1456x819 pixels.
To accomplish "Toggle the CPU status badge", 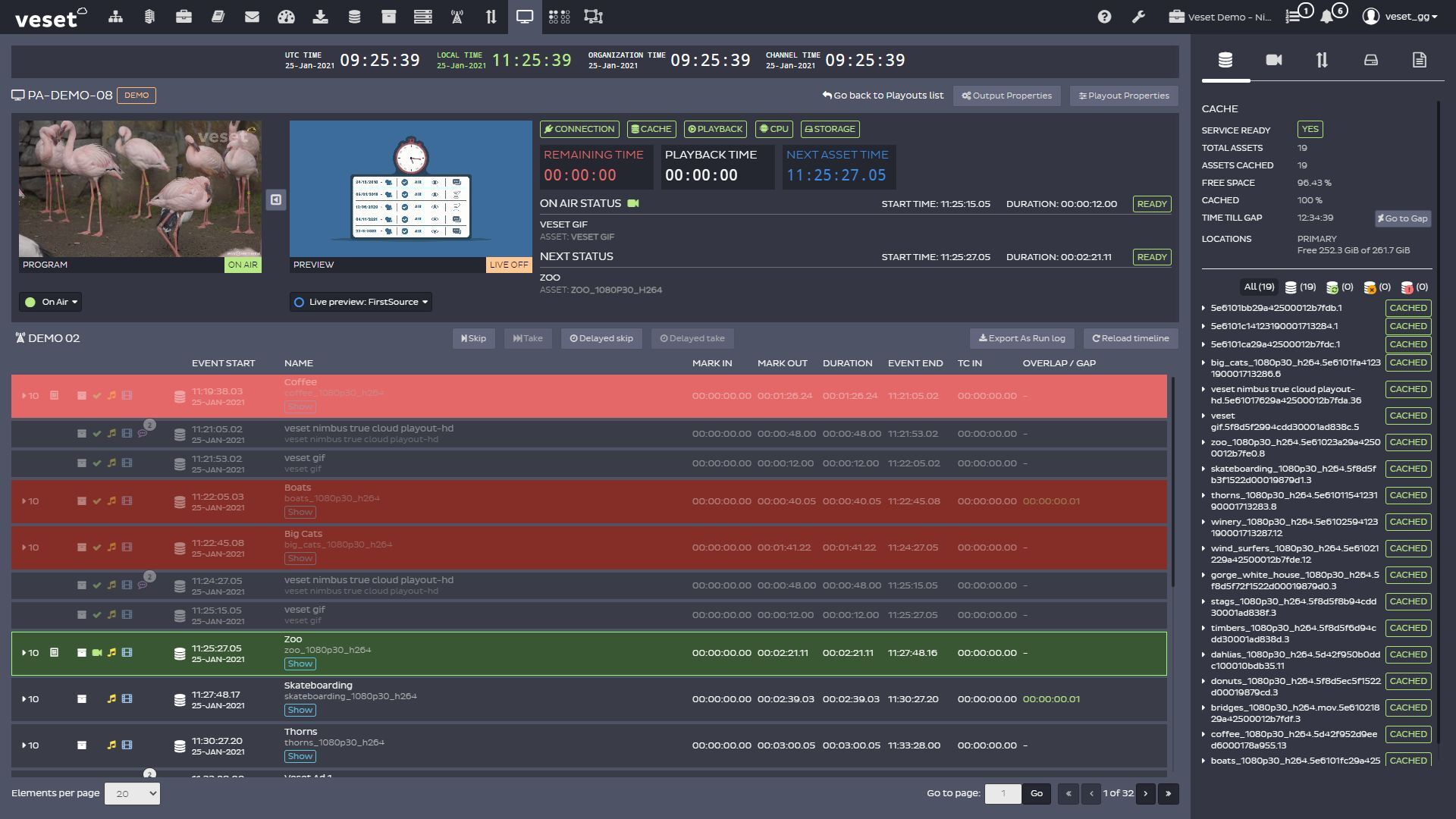I will [x=773, y=129].
